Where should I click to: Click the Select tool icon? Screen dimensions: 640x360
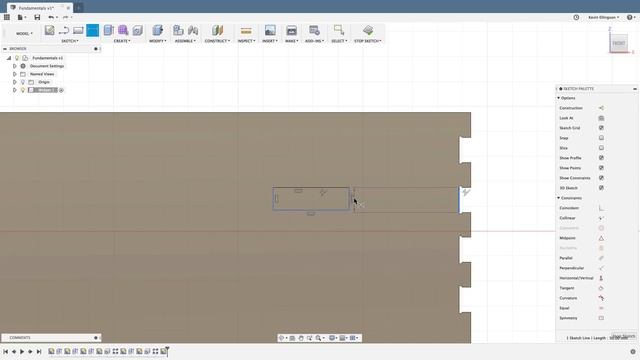pyautogui.click(x=339, y=30)
